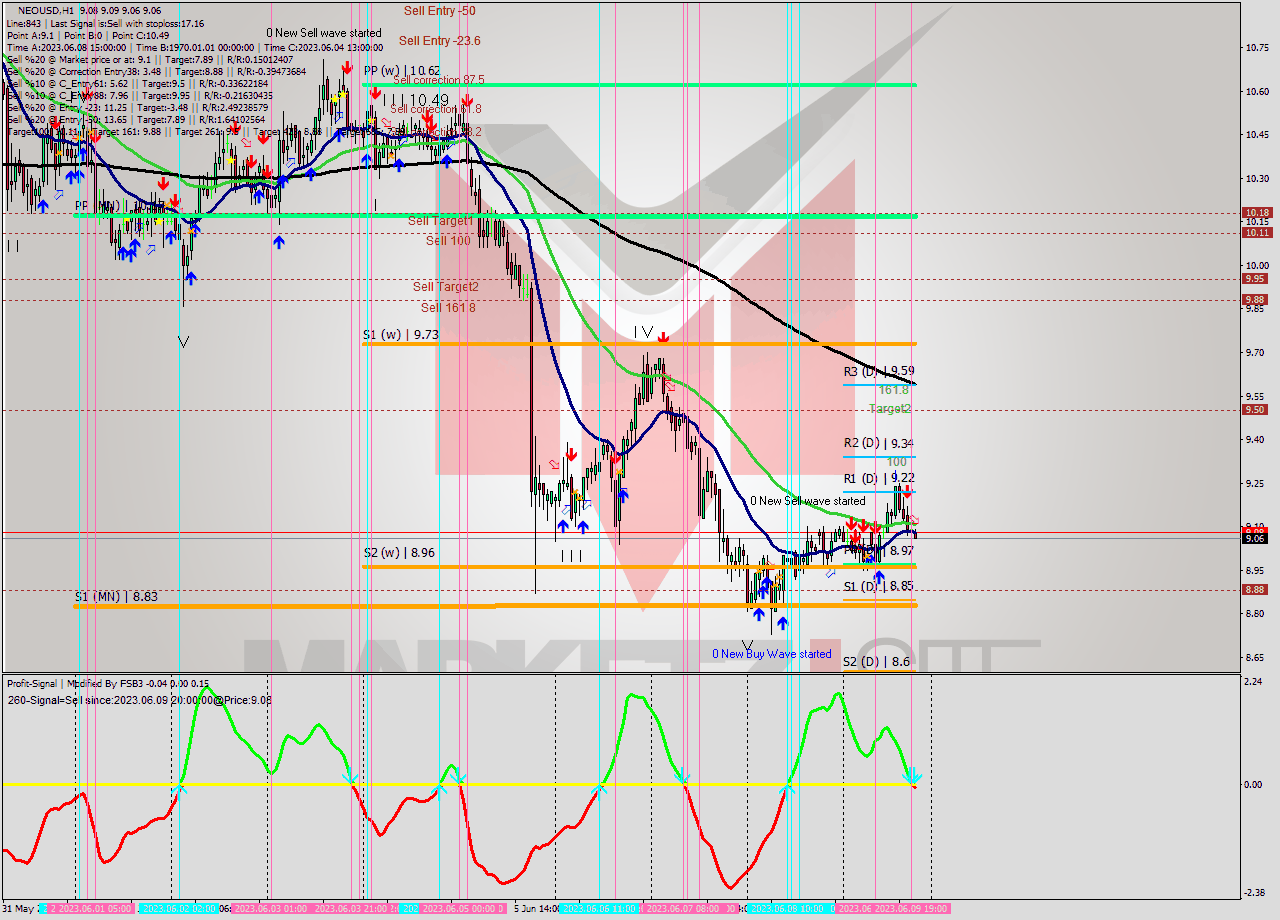Viewport: 1280px width, 920px height.
Task: Select the 'R3 (D) | 9.59' resistance label
Action: [879, 371]
